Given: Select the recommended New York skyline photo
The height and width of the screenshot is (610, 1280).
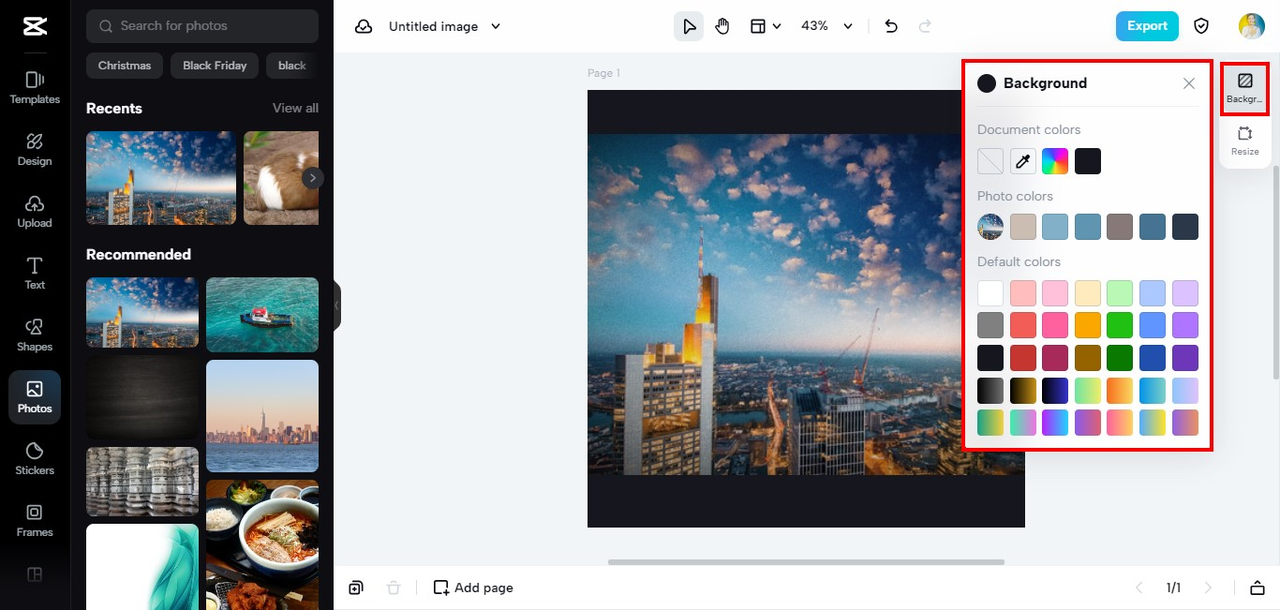Looking at the screenshot, I should 262,416.
